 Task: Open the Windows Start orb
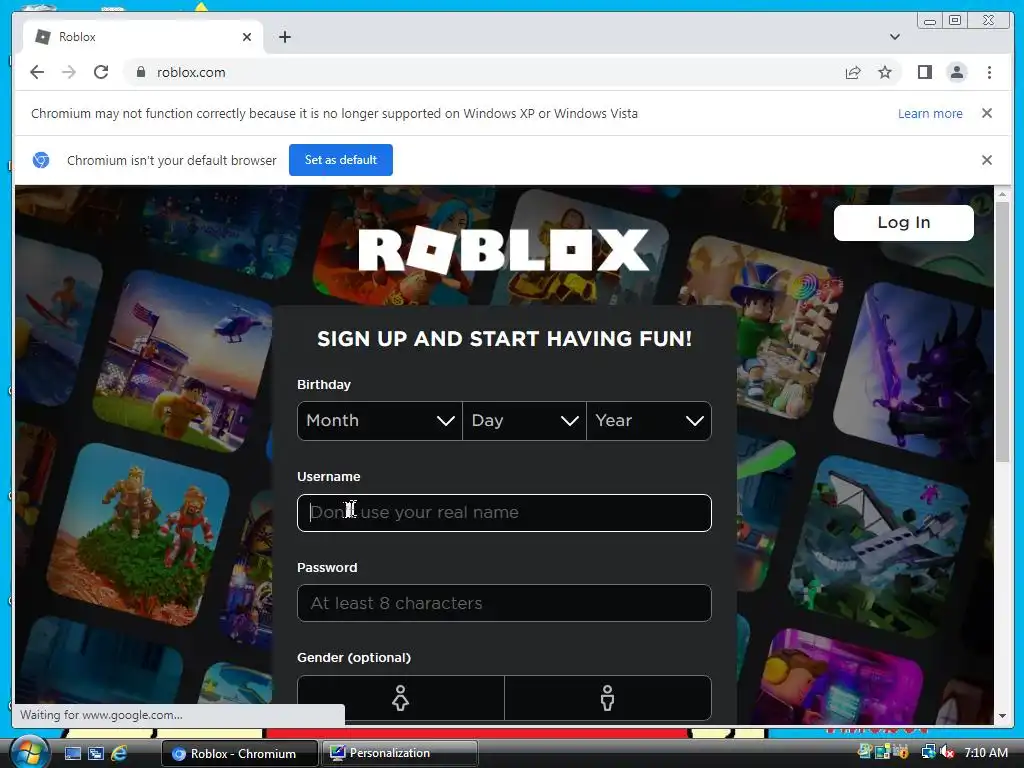click(x=29, y=753)
